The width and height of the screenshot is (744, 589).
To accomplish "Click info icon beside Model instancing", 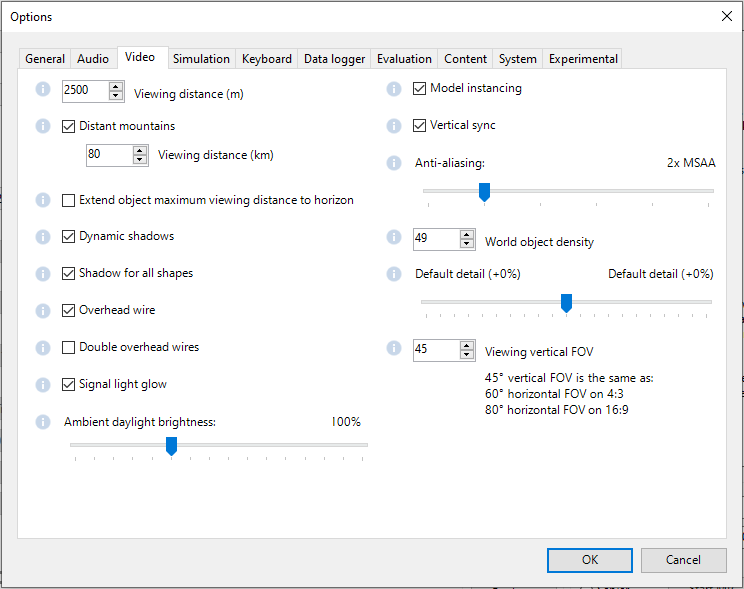I will click(x=394, y=89).
